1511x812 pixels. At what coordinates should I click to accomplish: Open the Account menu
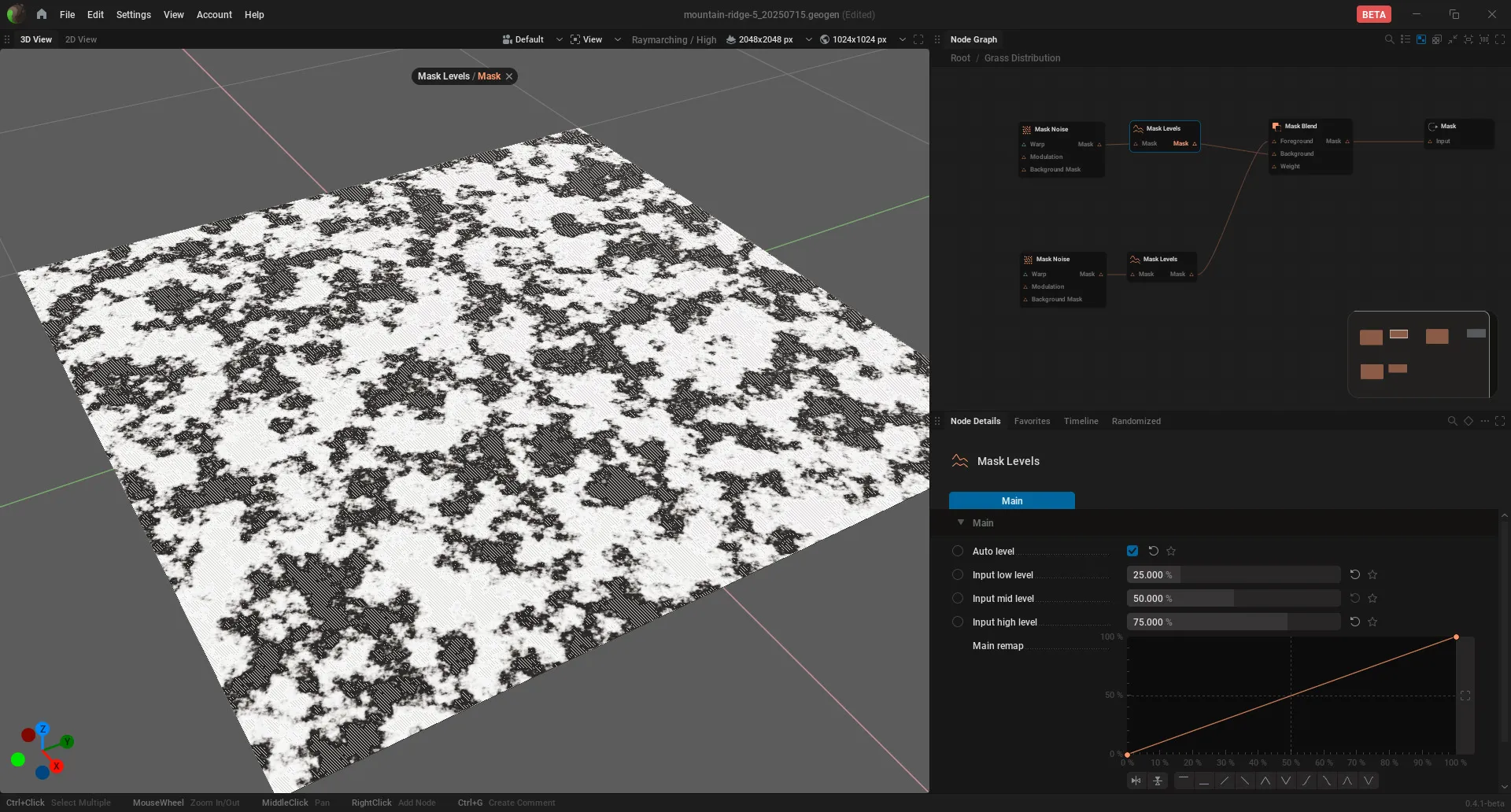tap(214, 14)
